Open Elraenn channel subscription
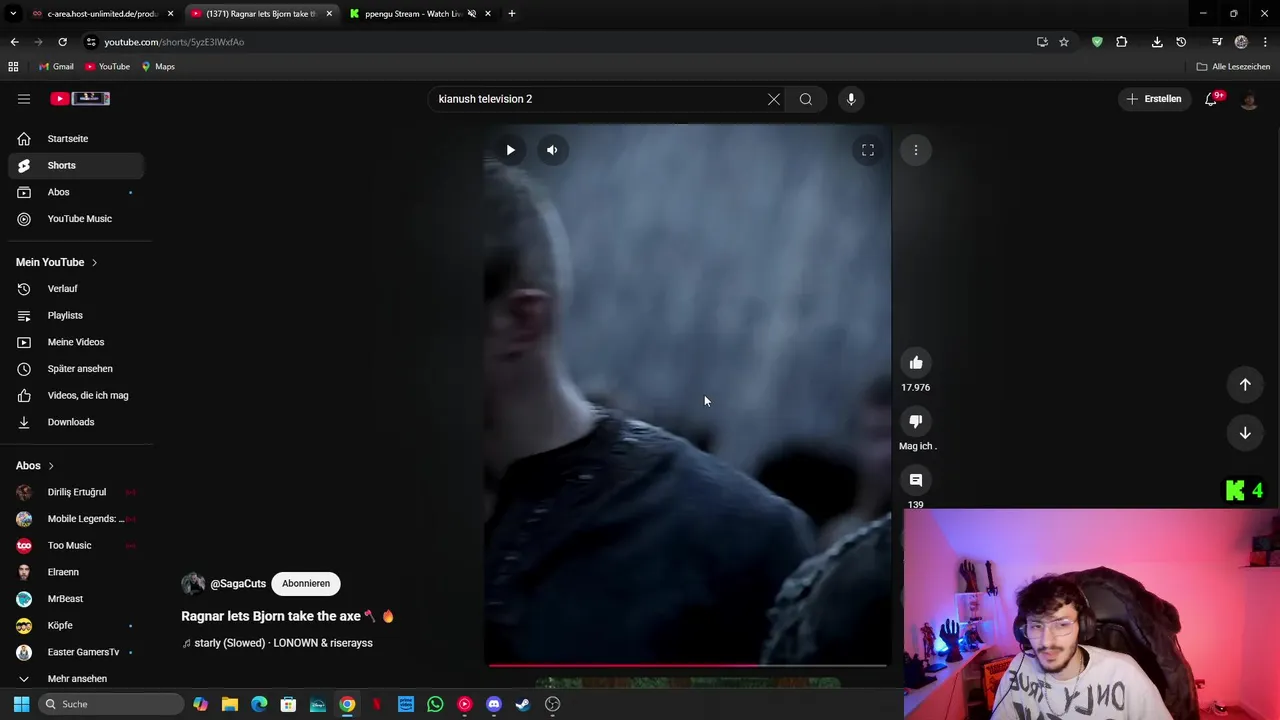Screen dimensions: 1280x720 [x=76, y=572]
